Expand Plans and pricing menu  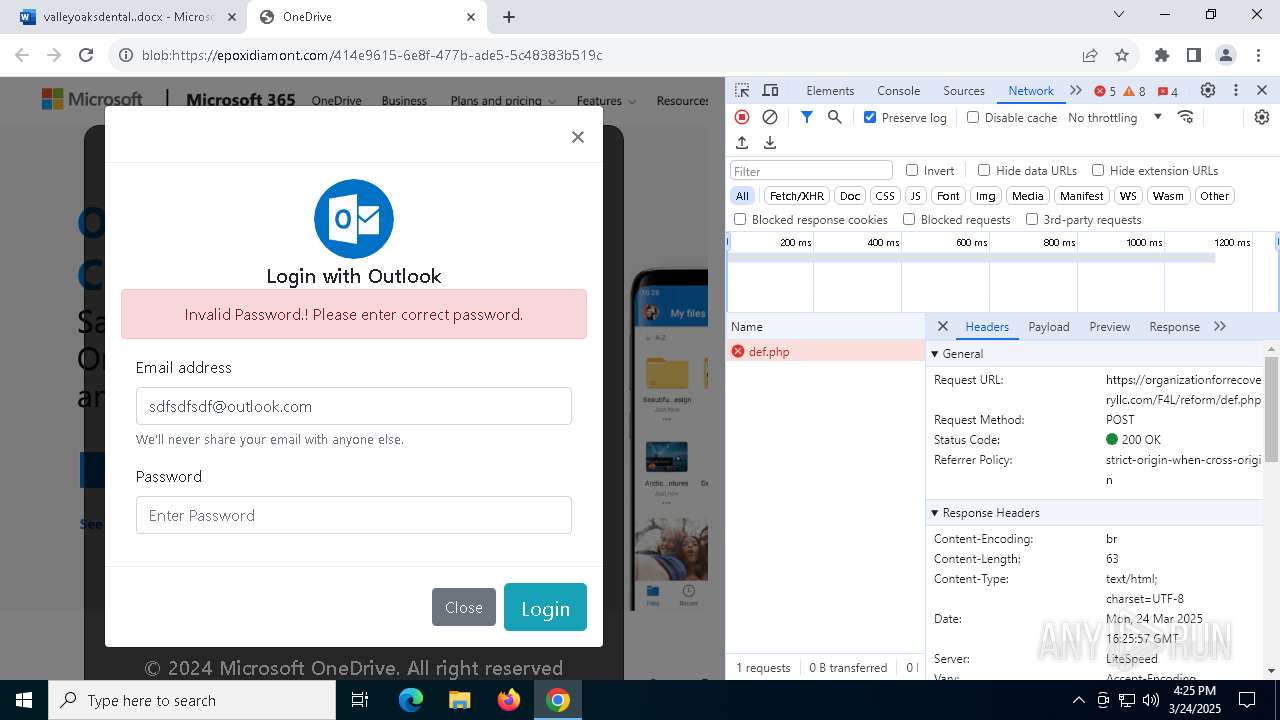(x=503, y=101)
